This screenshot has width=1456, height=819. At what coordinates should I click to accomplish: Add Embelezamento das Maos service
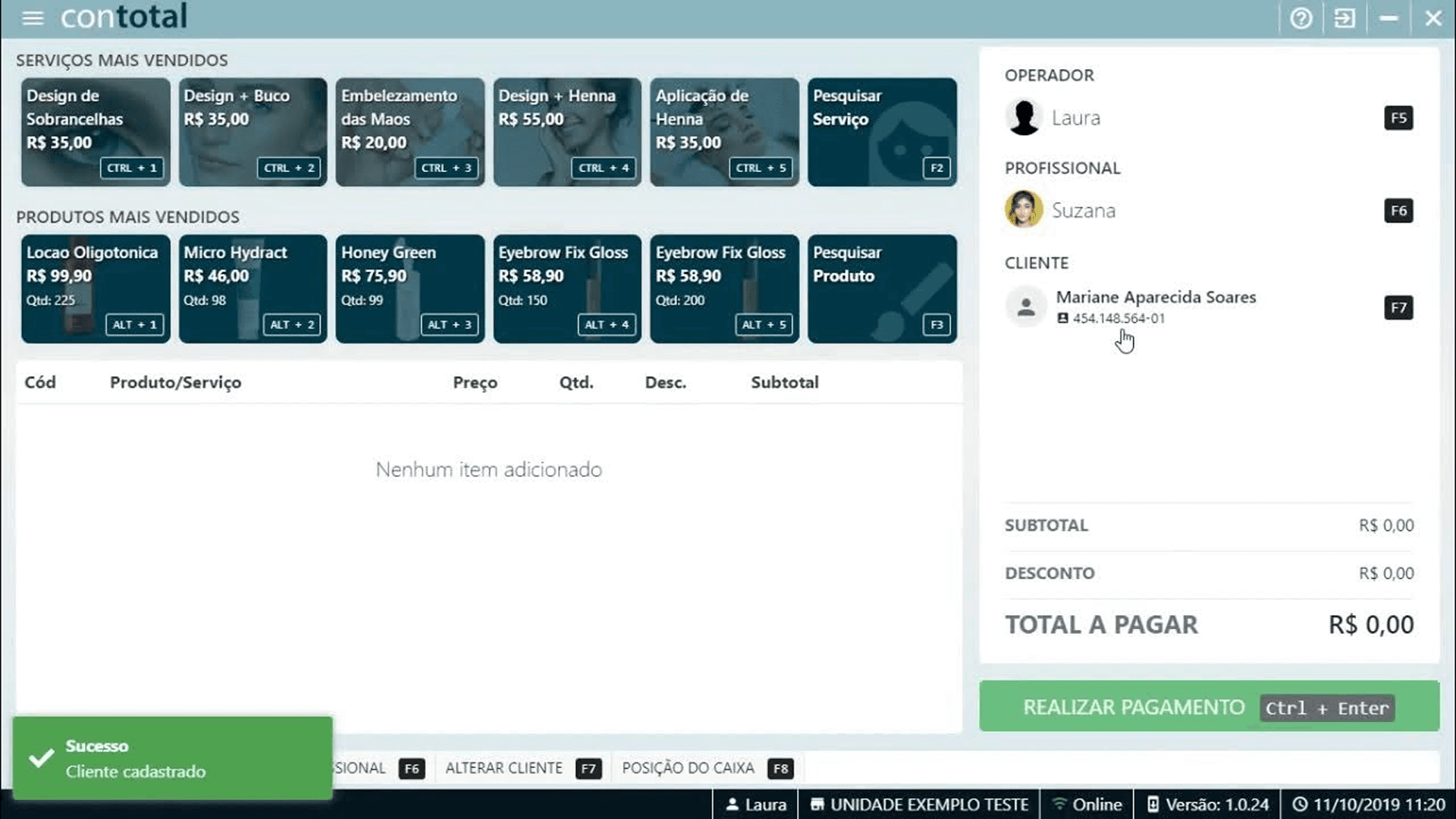(410, 132)
